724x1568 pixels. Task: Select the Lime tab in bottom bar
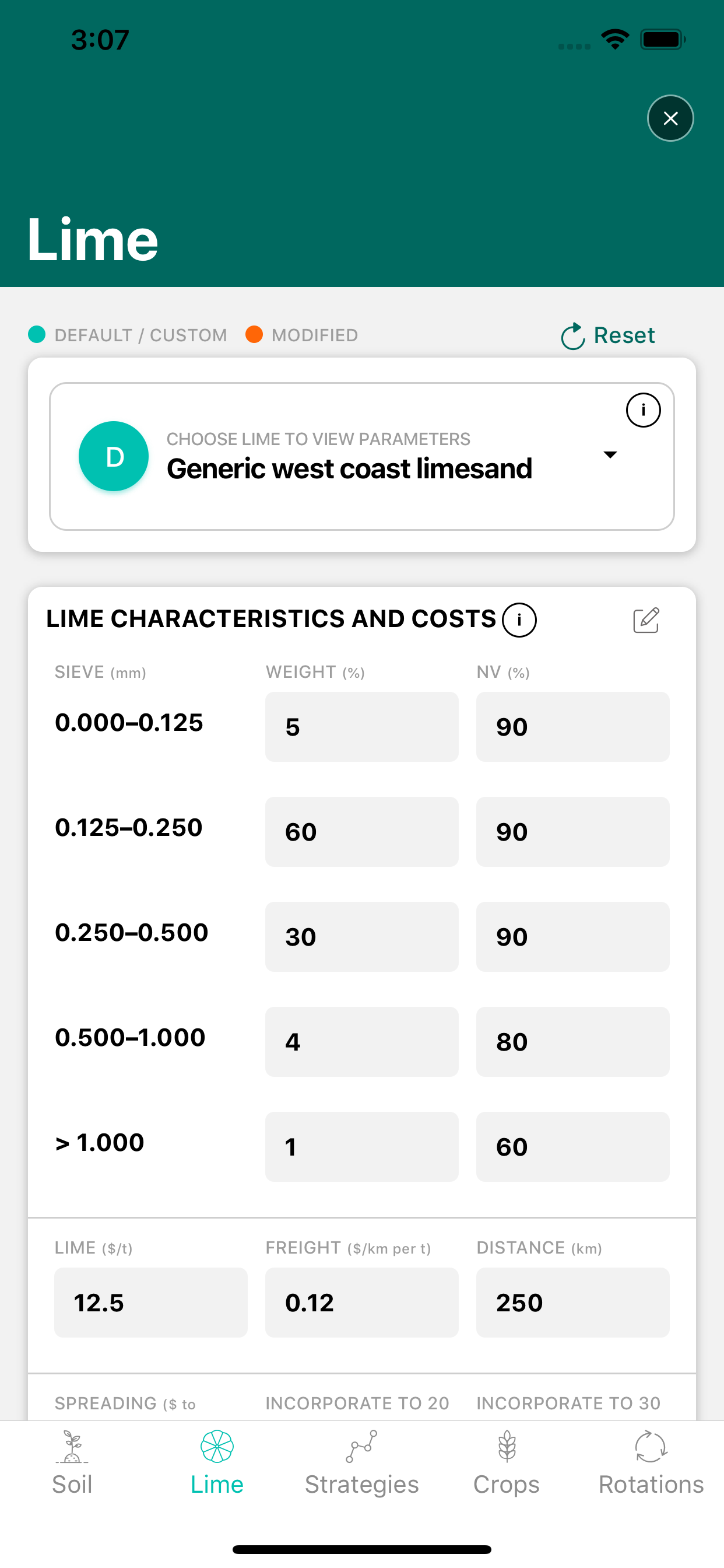tap(217, 1462)
